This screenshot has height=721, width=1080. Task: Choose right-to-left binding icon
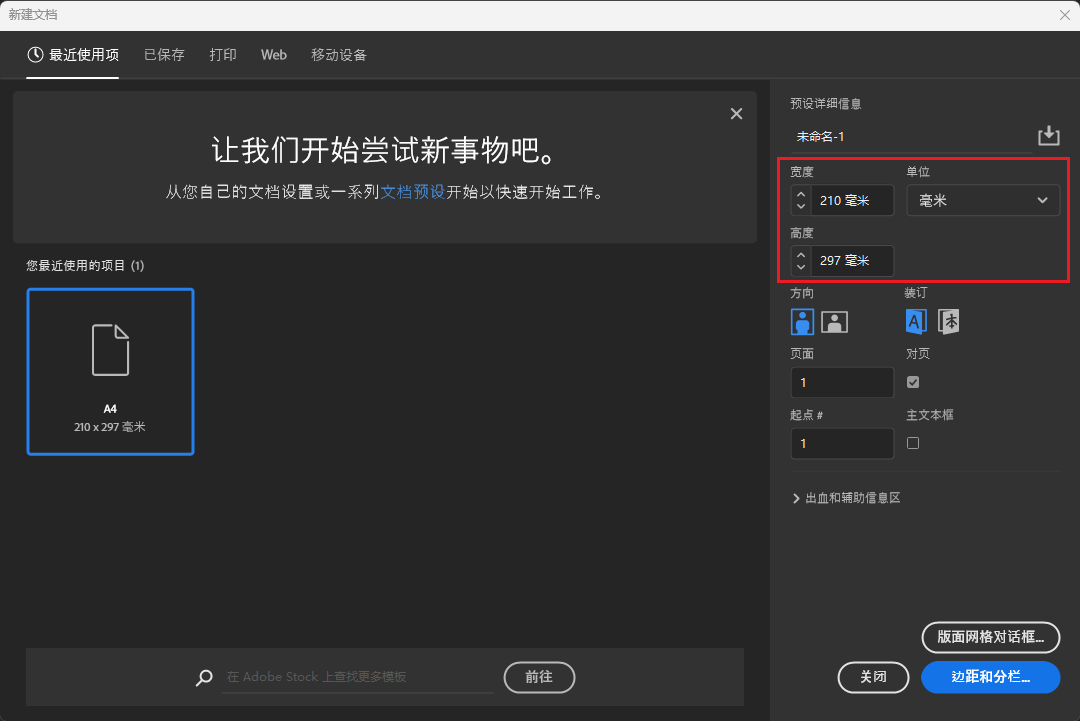[949, 321]
